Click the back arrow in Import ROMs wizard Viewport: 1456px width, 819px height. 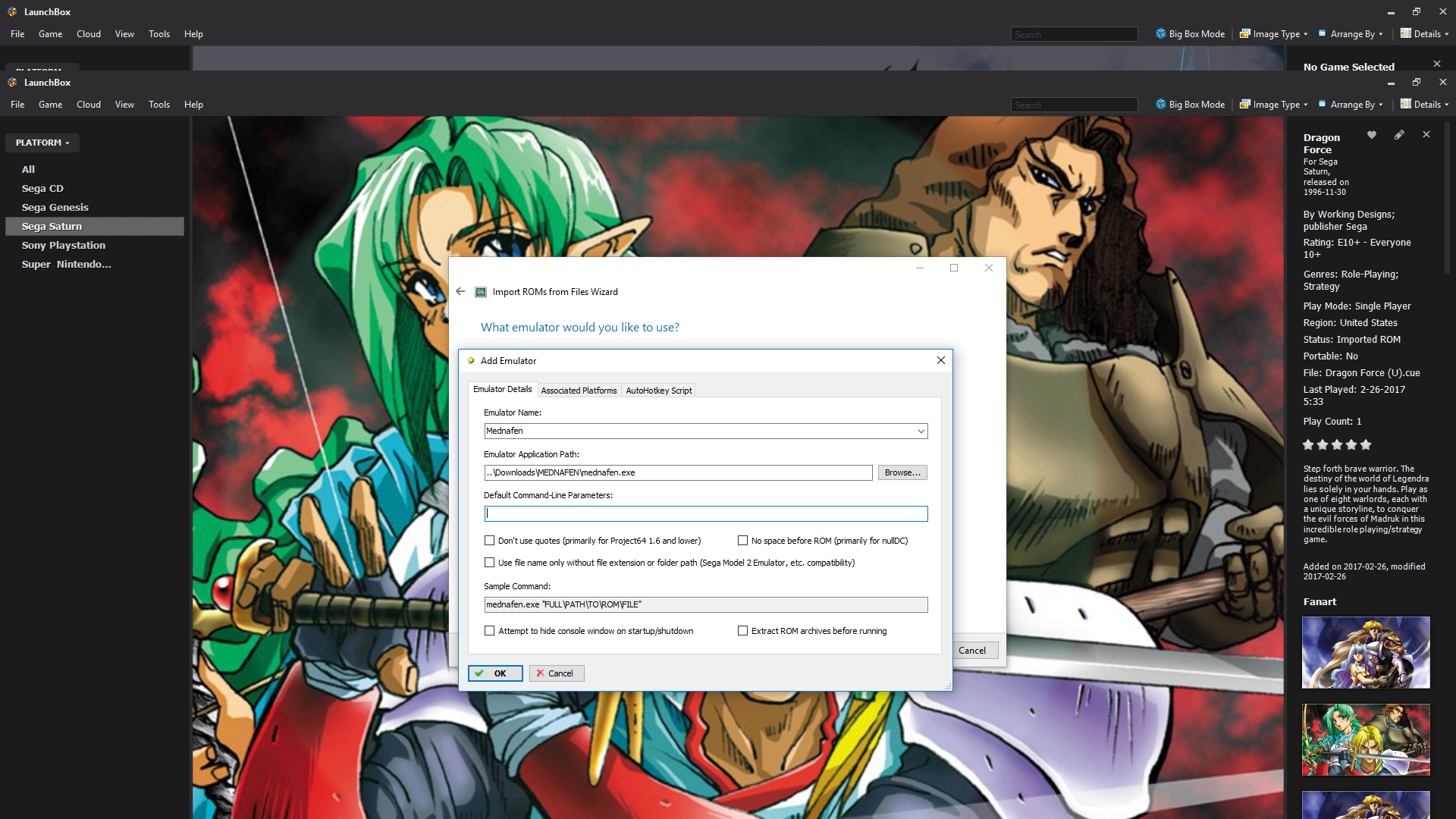click(460, 291)
